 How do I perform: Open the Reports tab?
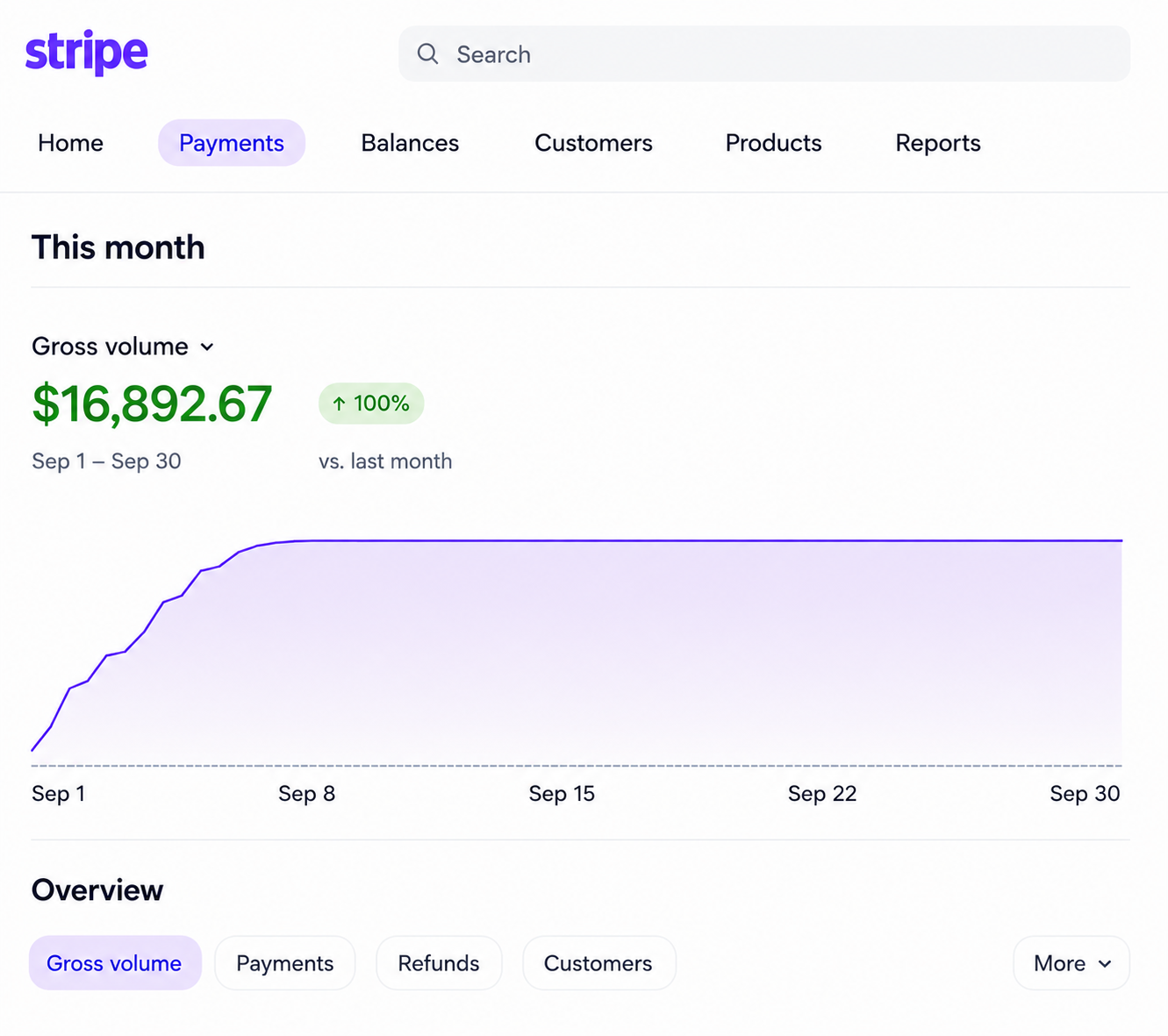point(938,143)
